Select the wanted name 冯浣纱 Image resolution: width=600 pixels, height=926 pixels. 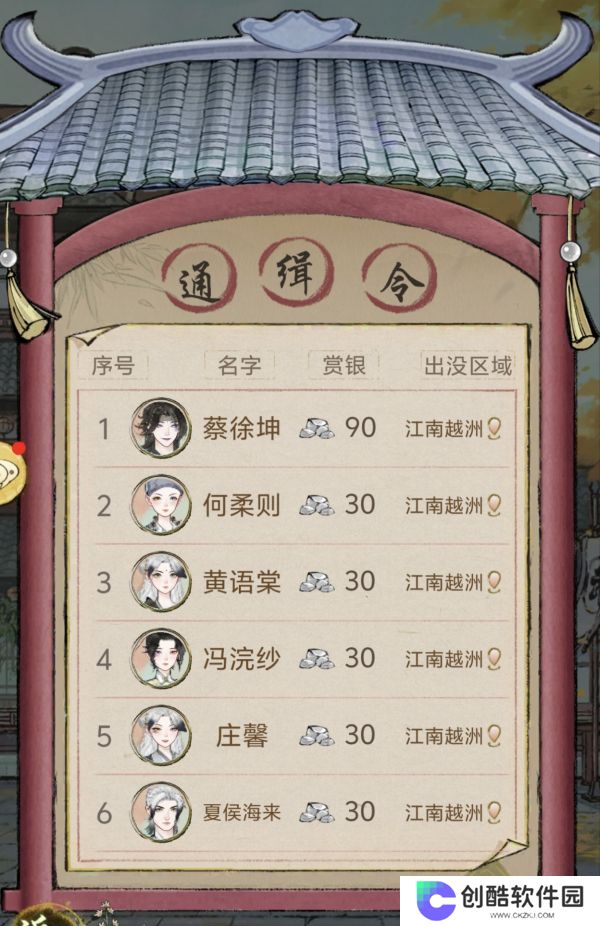[242, 658]
